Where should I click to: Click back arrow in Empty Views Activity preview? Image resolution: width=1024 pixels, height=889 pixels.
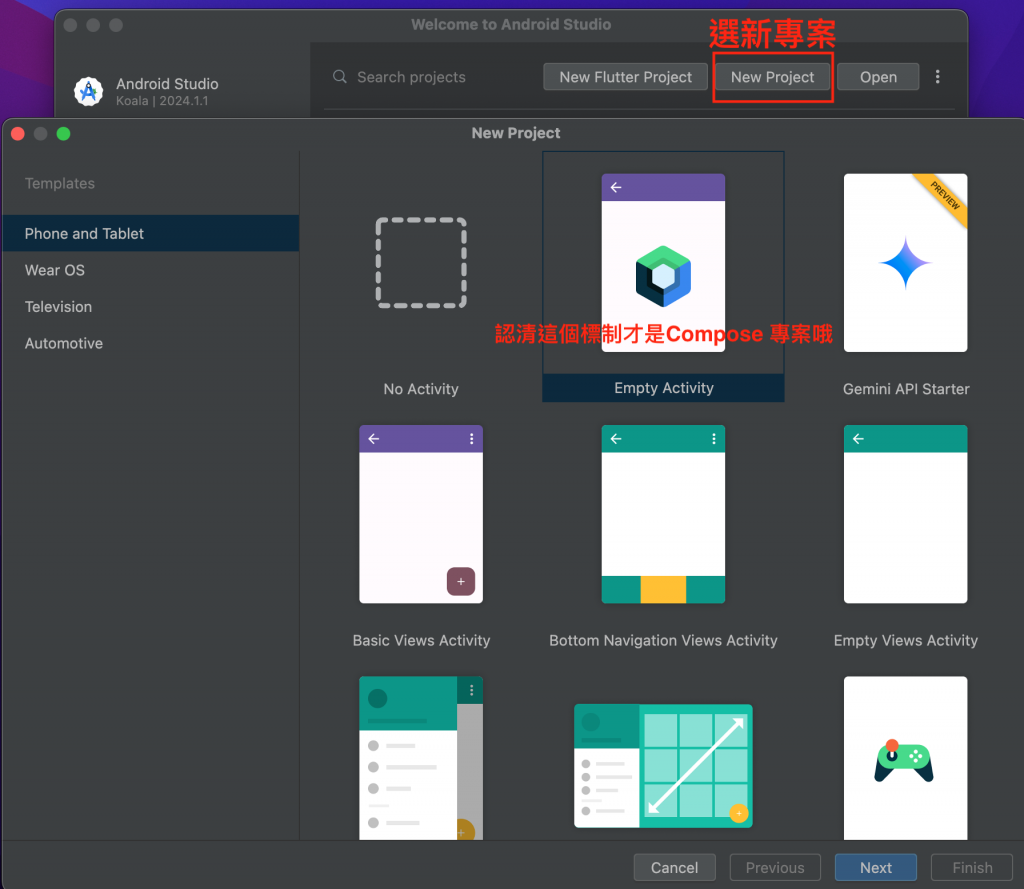coord(858,439)
